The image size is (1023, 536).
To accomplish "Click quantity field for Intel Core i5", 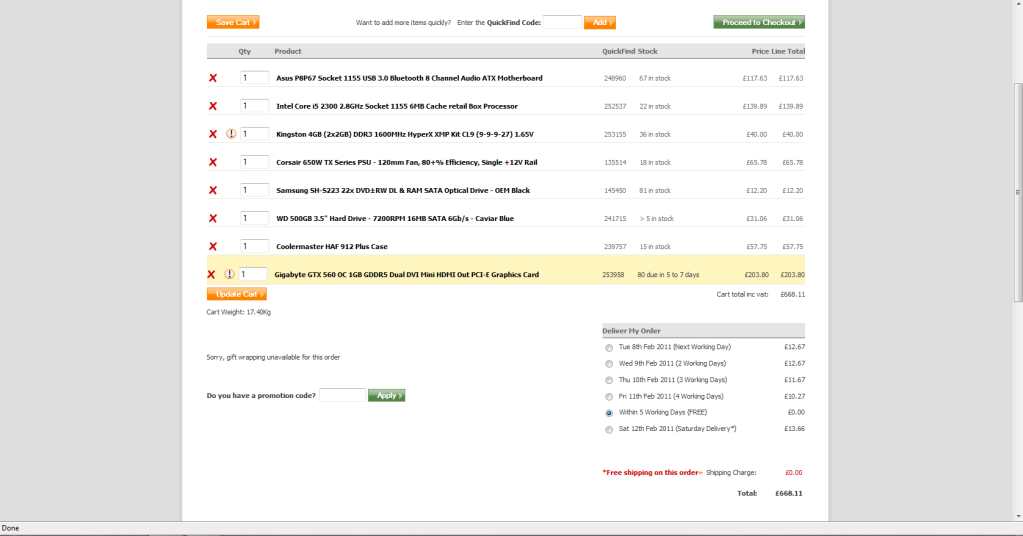I will click(254, 106).
